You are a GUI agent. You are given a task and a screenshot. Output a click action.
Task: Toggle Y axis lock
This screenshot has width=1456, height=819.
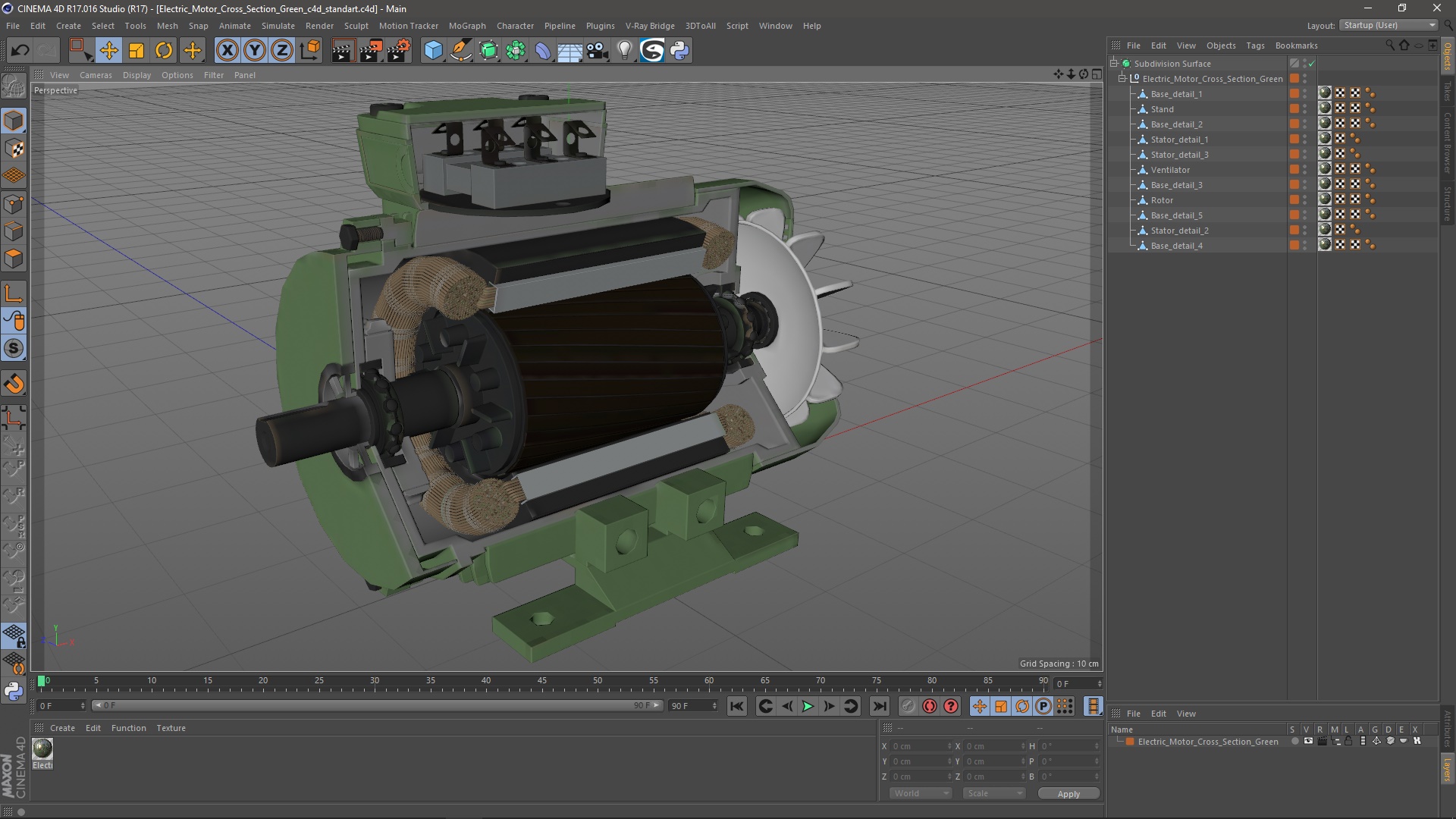pos(255,51)
